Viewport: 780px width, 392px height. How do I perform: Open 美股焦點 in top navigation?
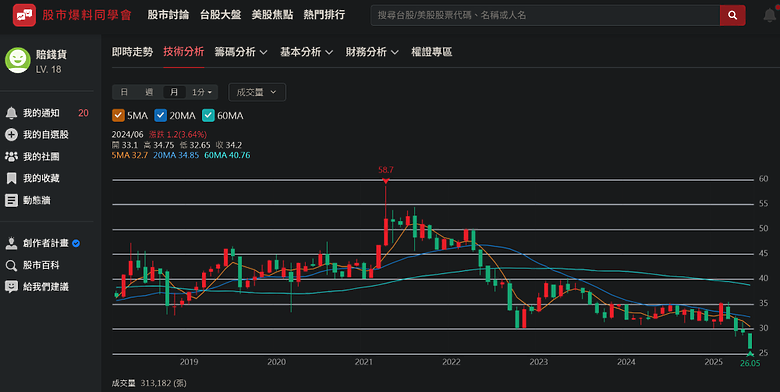tap(272, 15)
